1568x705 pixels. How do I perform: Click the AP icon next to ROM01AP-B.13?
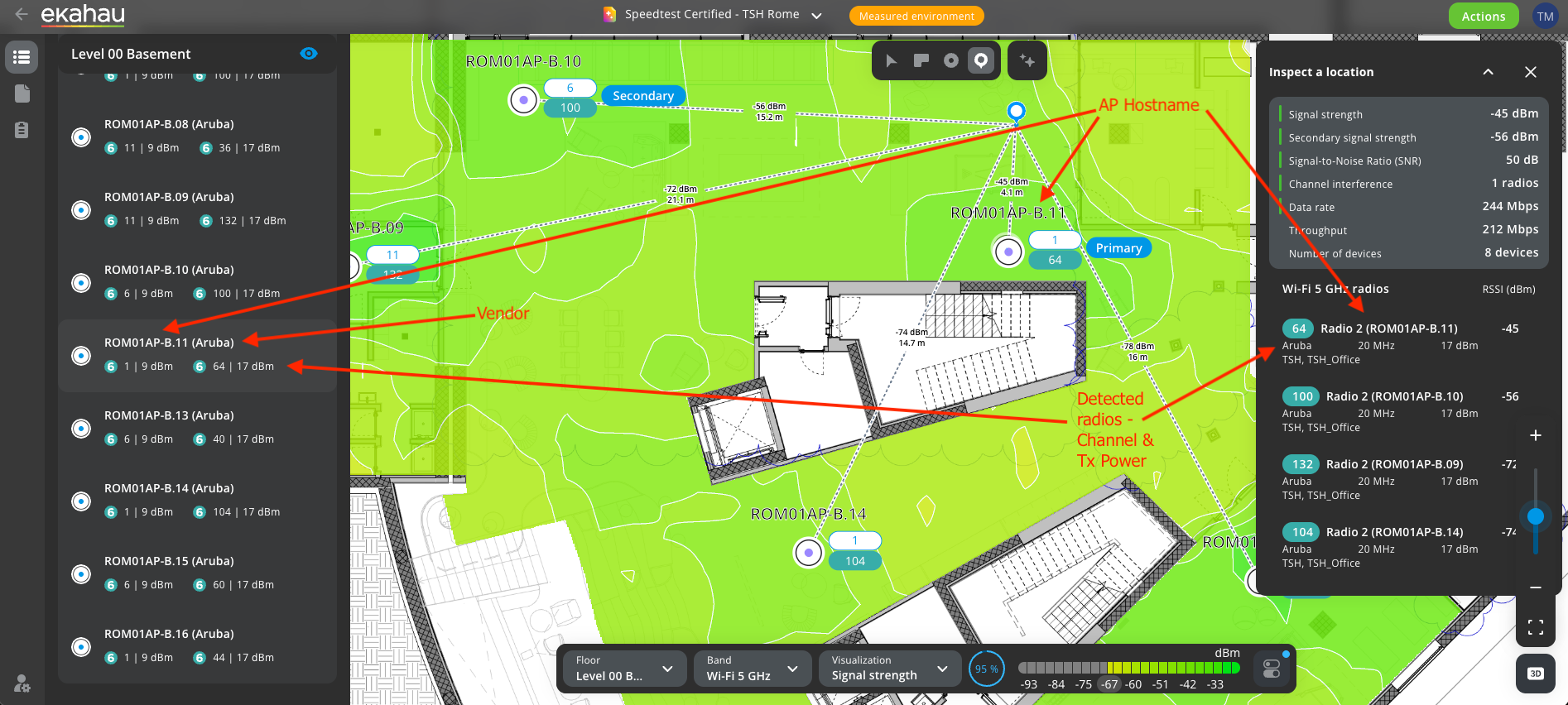pos(81,429)
